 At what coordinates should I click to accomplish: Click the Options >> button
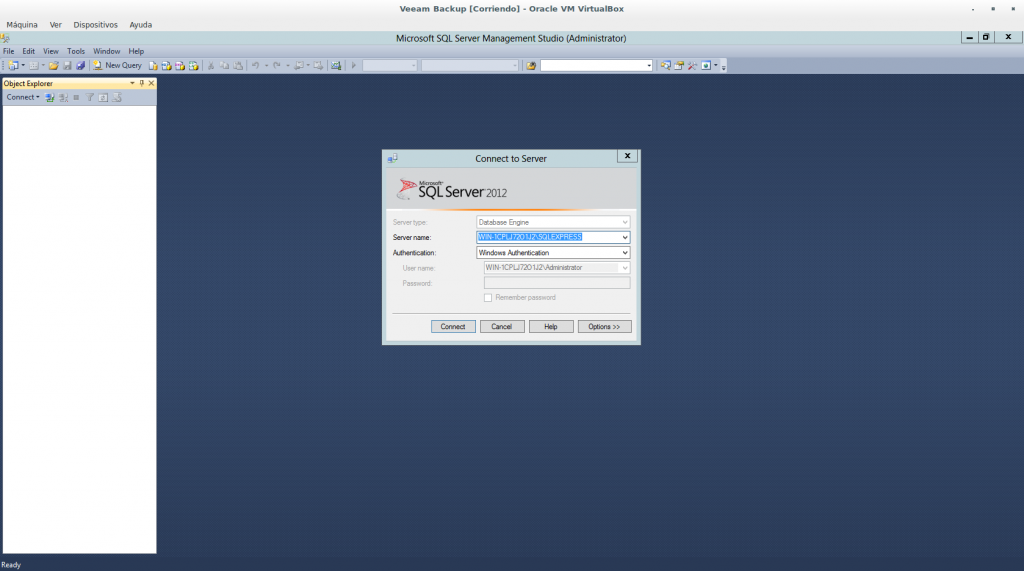click(x=604, y=327)
